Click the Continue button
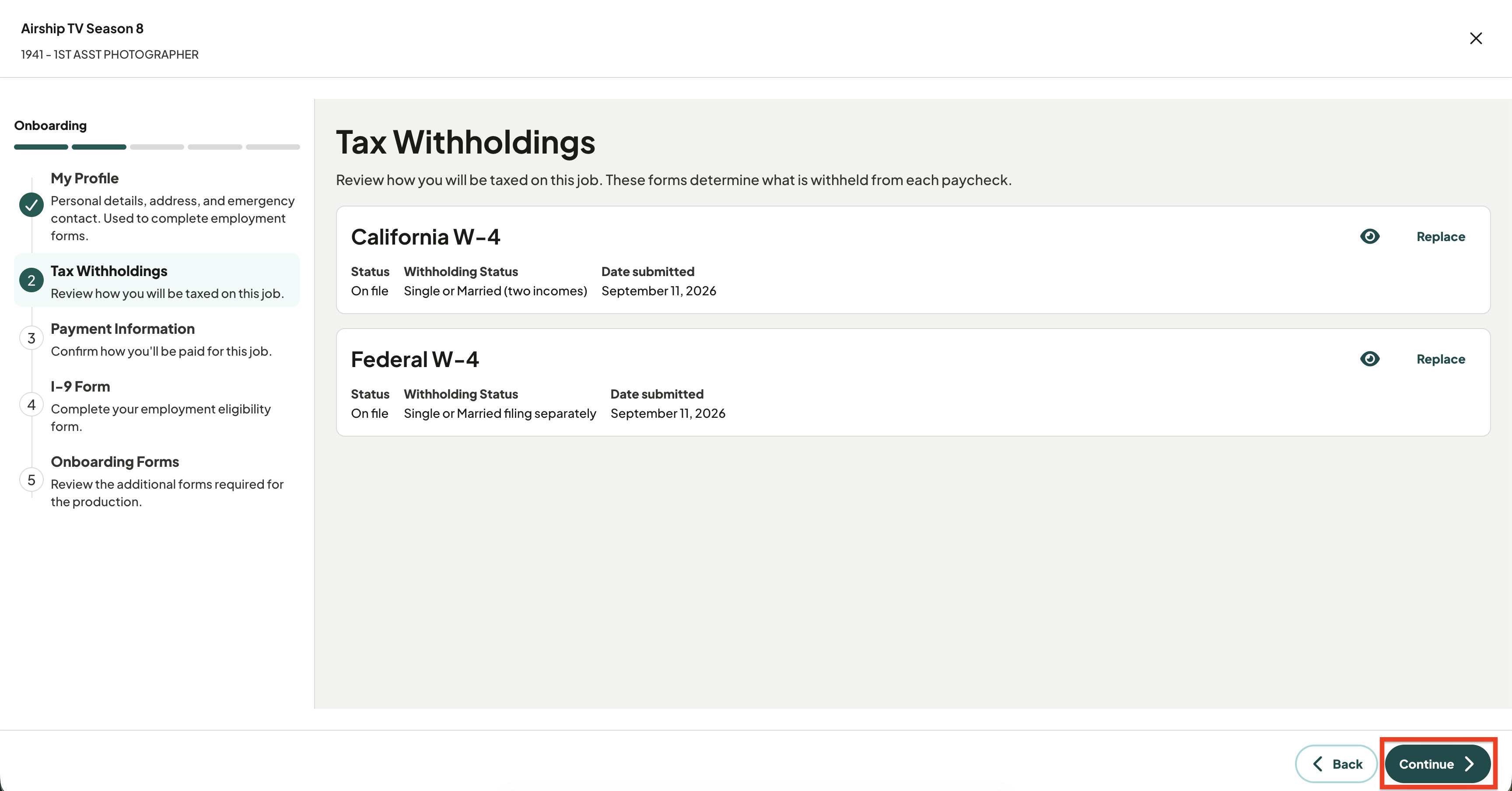 [1438, 763]
